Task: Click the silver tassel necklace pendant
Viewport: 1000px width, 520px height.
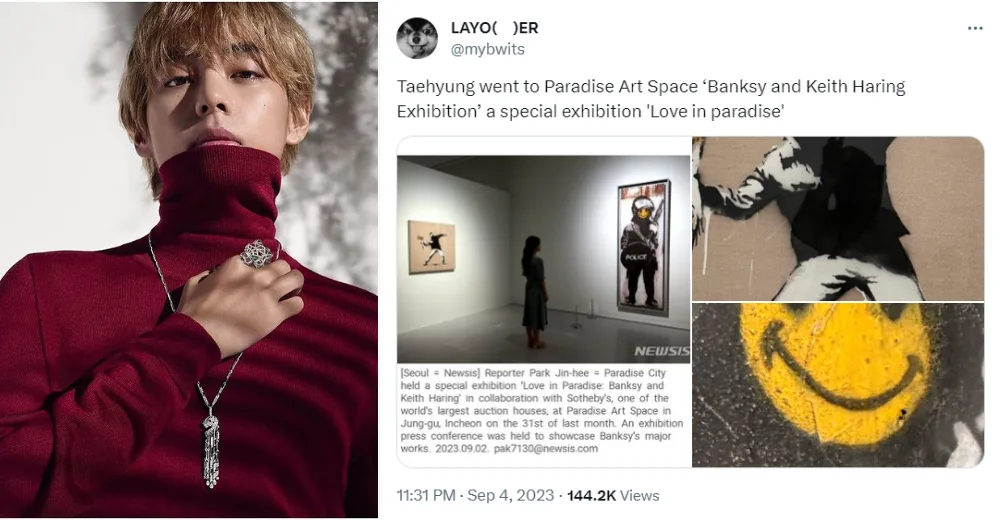Action: tap(211, 450)
